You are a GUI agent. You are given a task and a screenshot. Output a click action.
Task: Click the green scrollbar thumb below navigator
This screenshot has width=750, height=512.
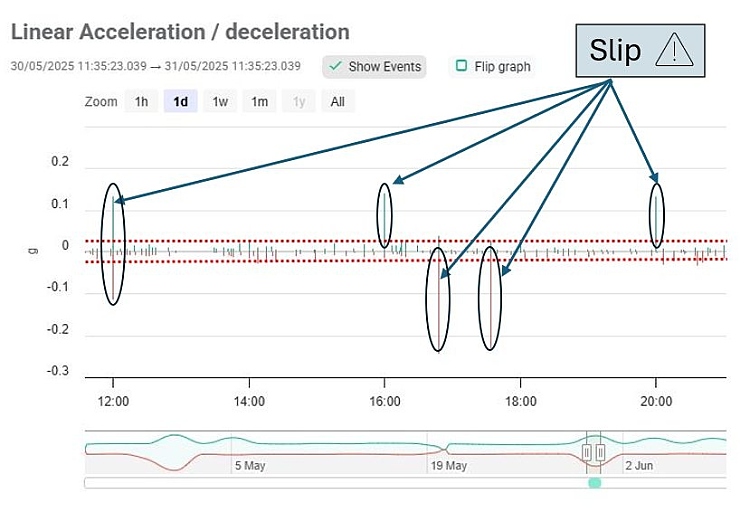point(594,483)
